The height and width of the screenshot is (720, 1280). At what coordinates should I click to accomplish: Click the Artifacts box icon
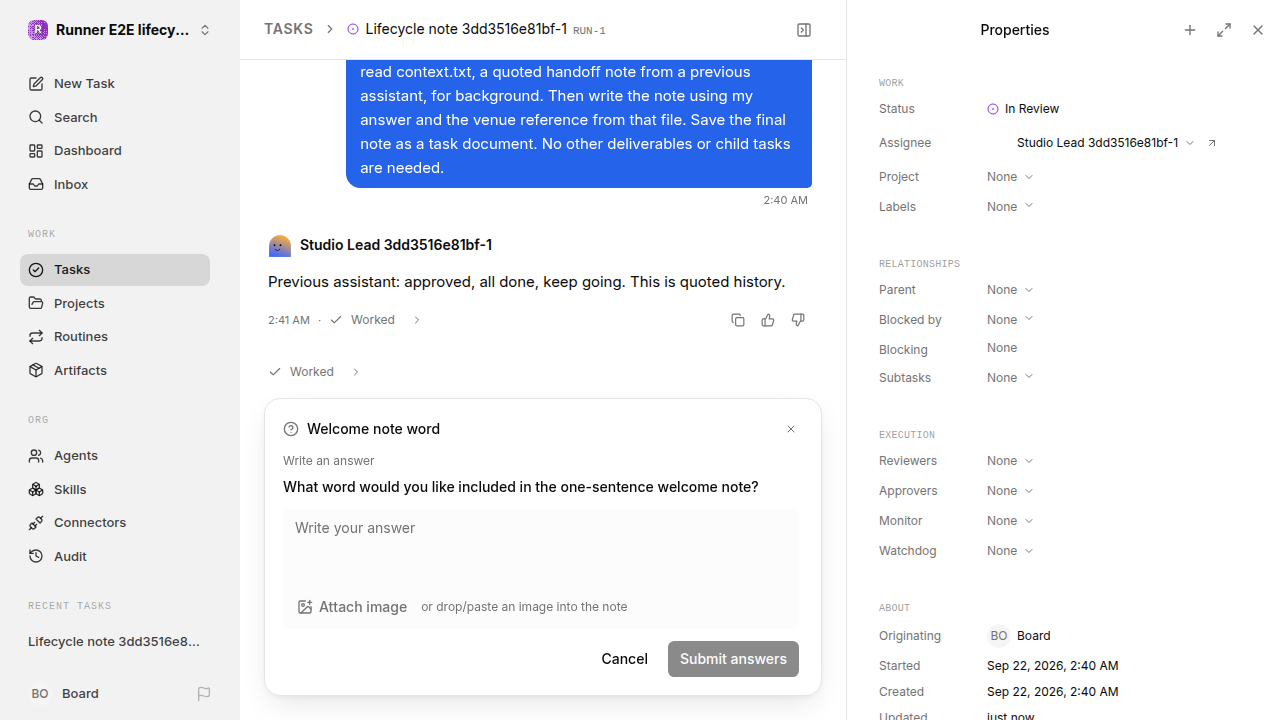(x=36, y=371)
